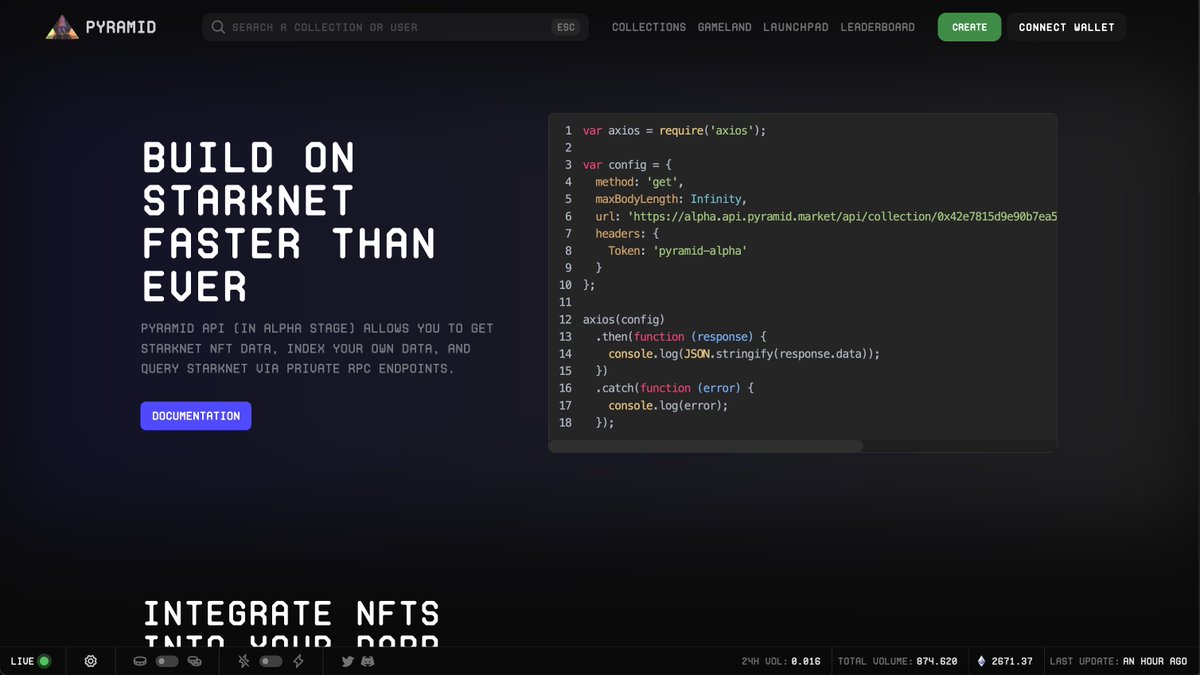Screen dimensions: 1200x675
Task: Click code line number 18
Action: (565, 422)
